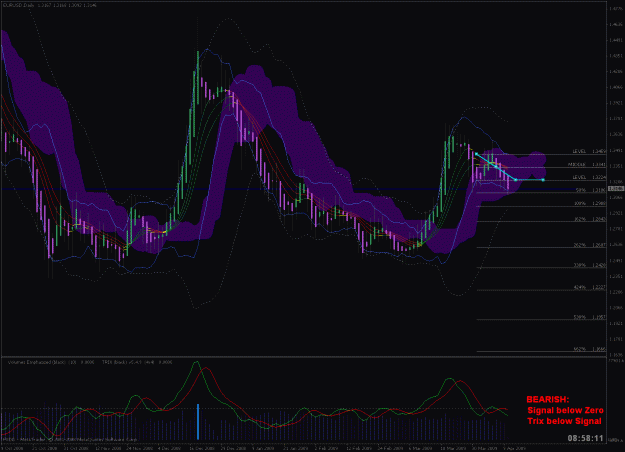Click the upper cyan trendline anchor point

(476, 154)
